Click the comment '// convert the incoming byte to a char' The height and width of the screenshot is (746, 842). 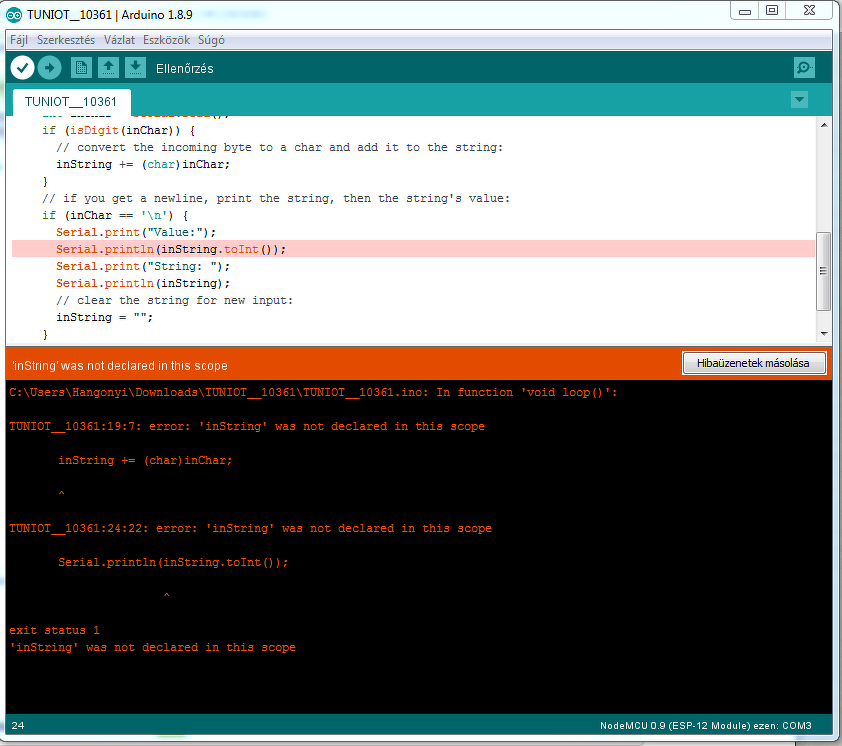pos(279,147)
